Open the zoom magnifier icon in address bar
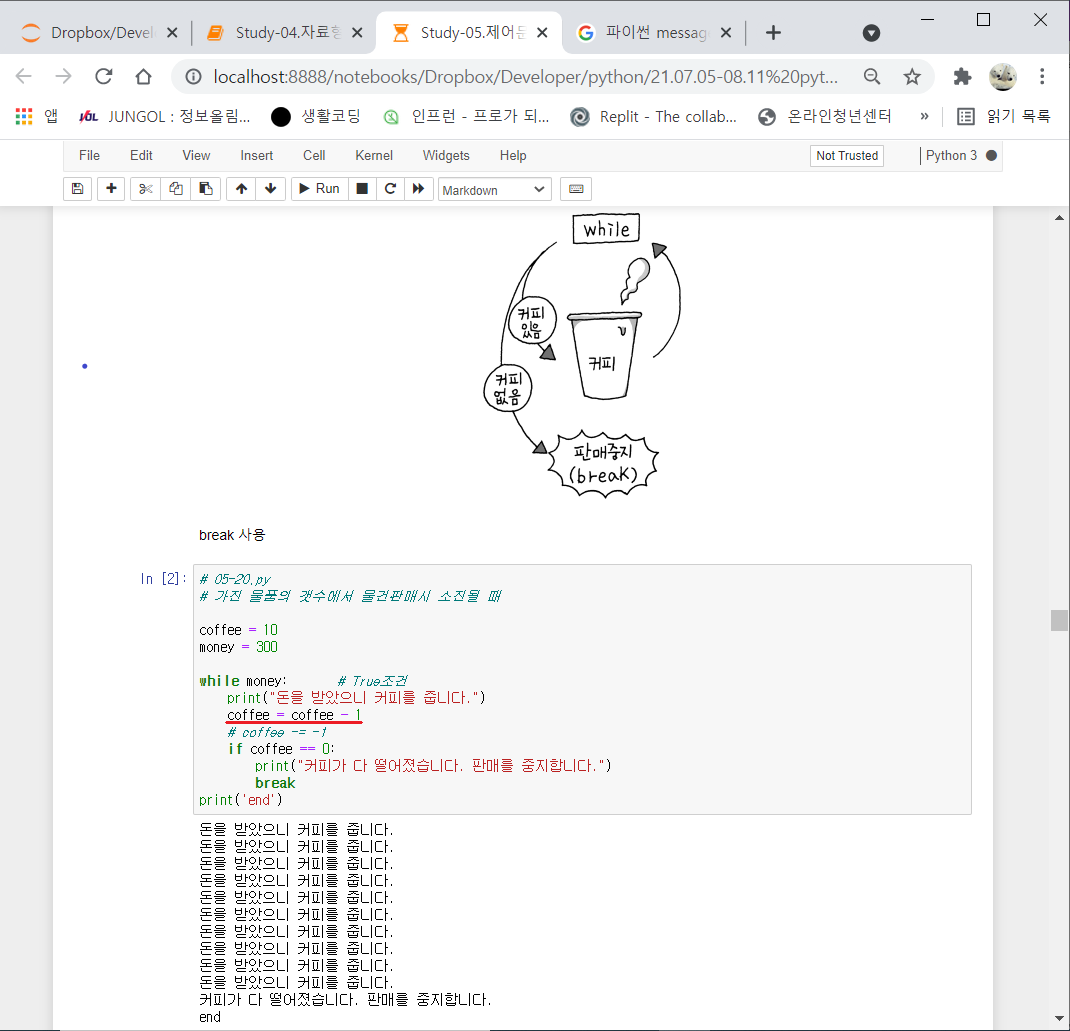1070x1031 pixels. (x=871, y=76)
